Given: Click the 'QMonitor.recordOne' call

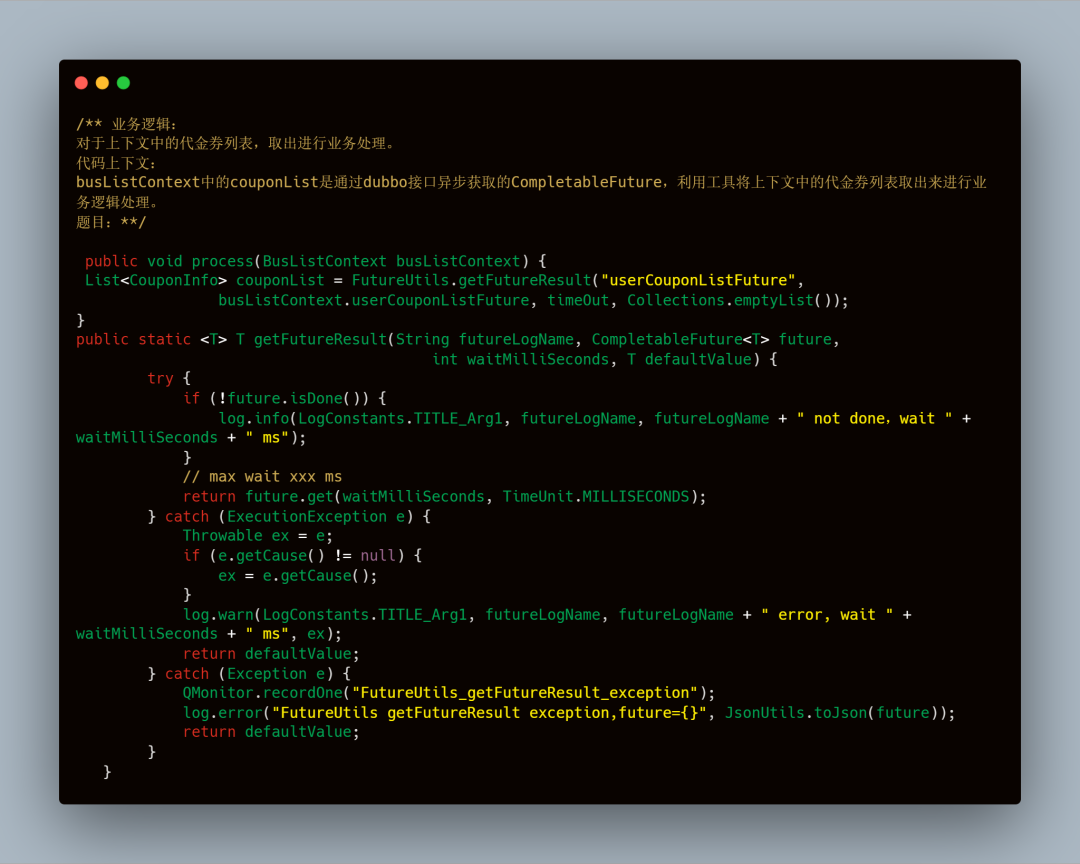Looking at the screenshot, I should tap(262, 693).
